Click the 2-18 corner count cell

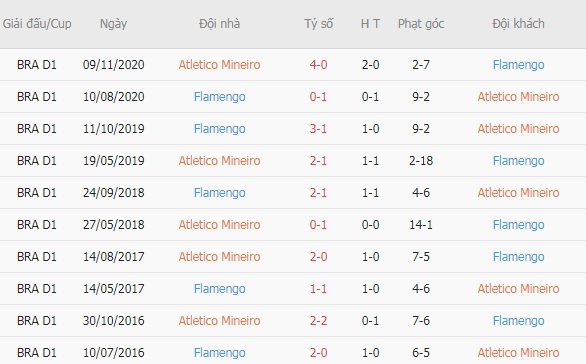coord(421,161)
